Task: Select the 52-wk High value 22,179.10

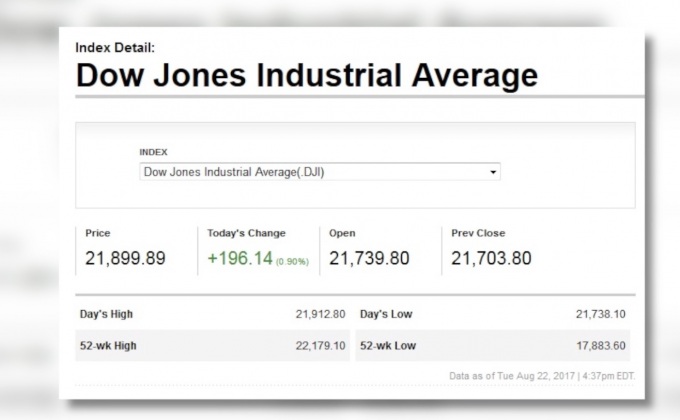Action: click(x=320, y=345)
